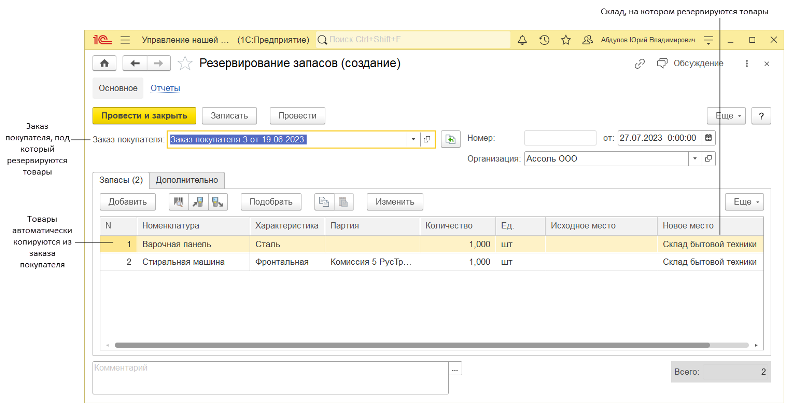Focus the Номер input field
800x403 pixels.
pyautogui.click(x=560, y=138)
